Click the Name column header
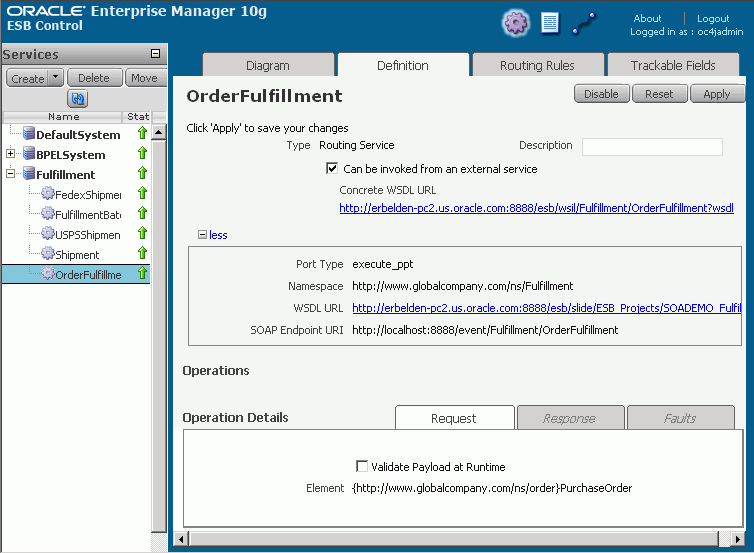The image size is (754, 553). 63,116
